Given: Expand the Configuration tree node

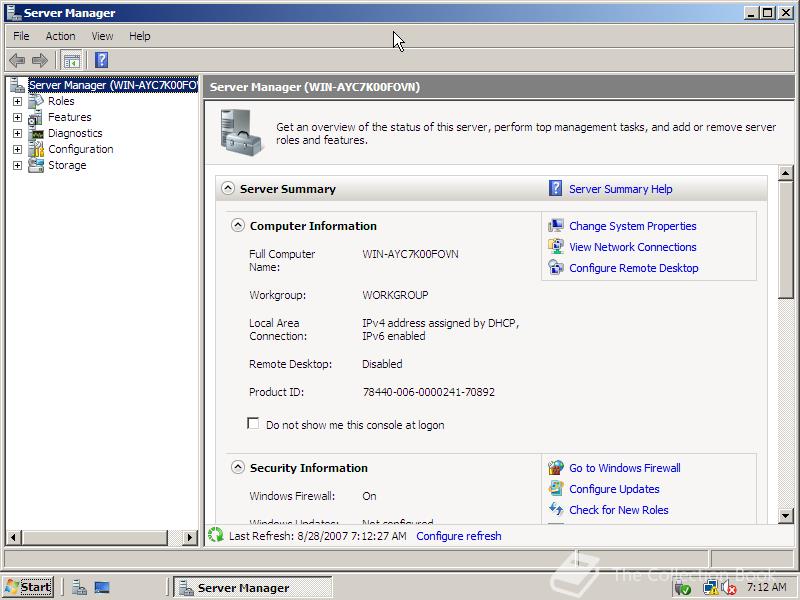Looking at the screenshot, I should (17, 149).
